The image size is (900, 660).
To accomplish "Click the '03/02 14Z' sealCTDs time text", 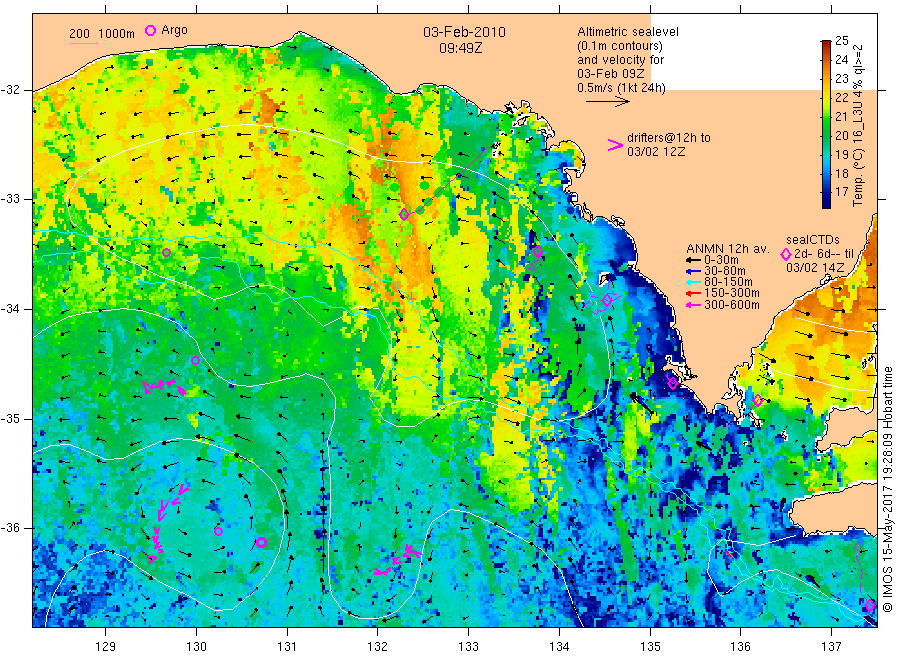I will [x=815, y=267].
